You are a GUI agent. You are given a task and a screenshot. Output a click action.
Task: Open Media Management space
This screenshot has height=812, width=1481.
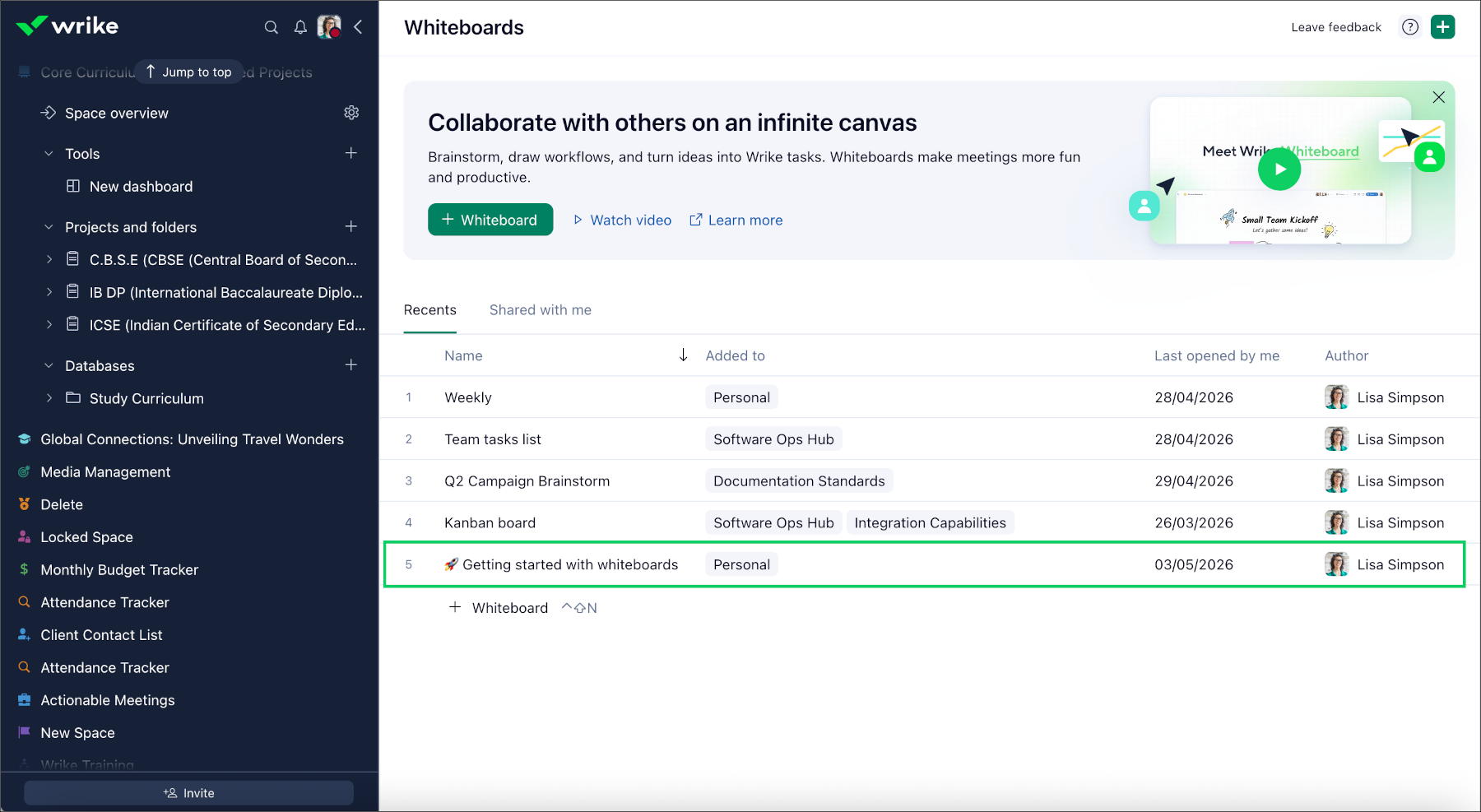(105, 472)
